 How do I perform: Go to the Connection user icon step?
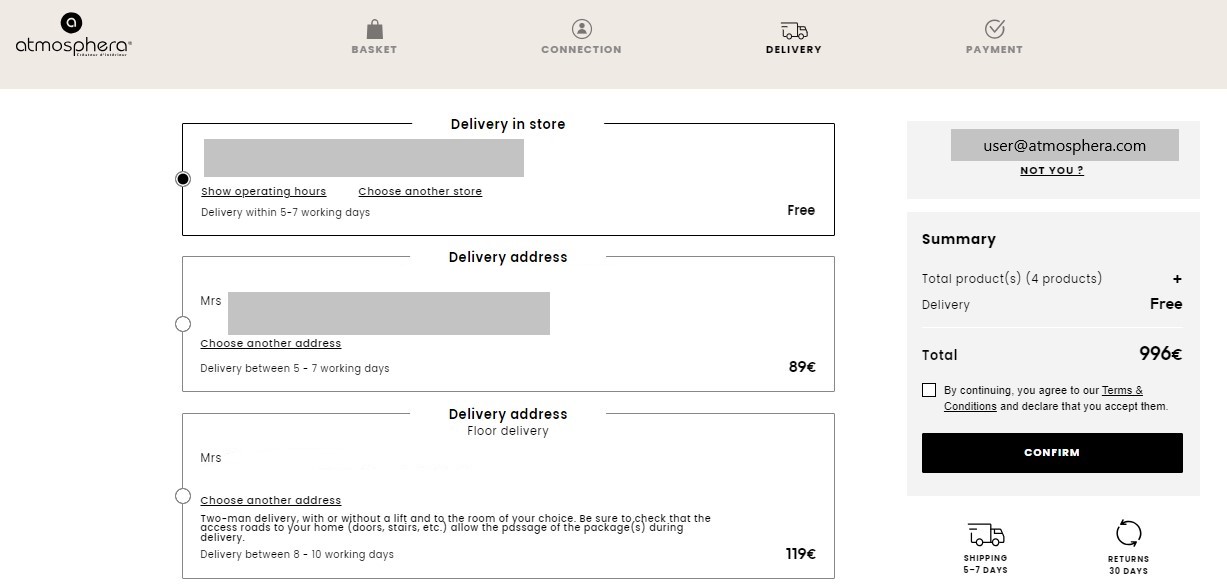click(x=582, y=29)
